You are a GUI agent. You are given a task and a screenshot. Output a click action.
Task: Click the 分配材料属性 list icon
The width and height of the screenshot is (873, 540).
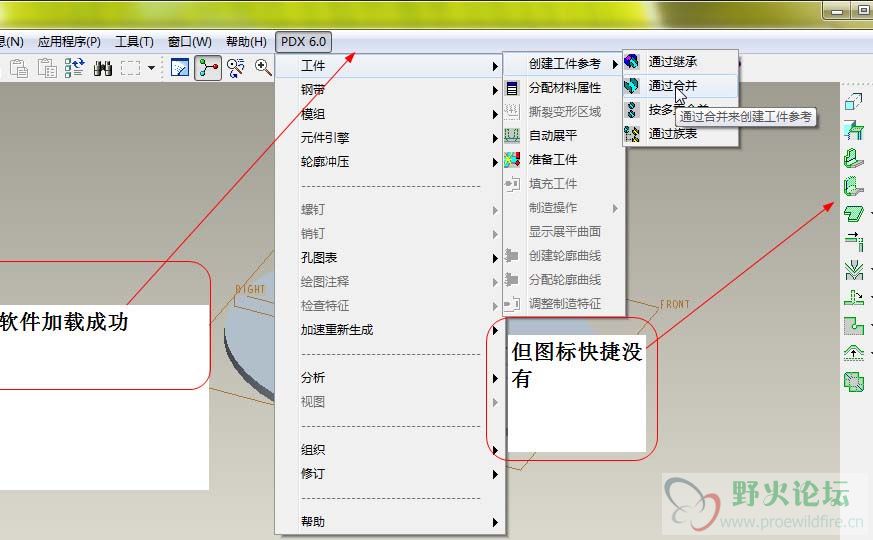pyautogui.click(x=512, y=88)
